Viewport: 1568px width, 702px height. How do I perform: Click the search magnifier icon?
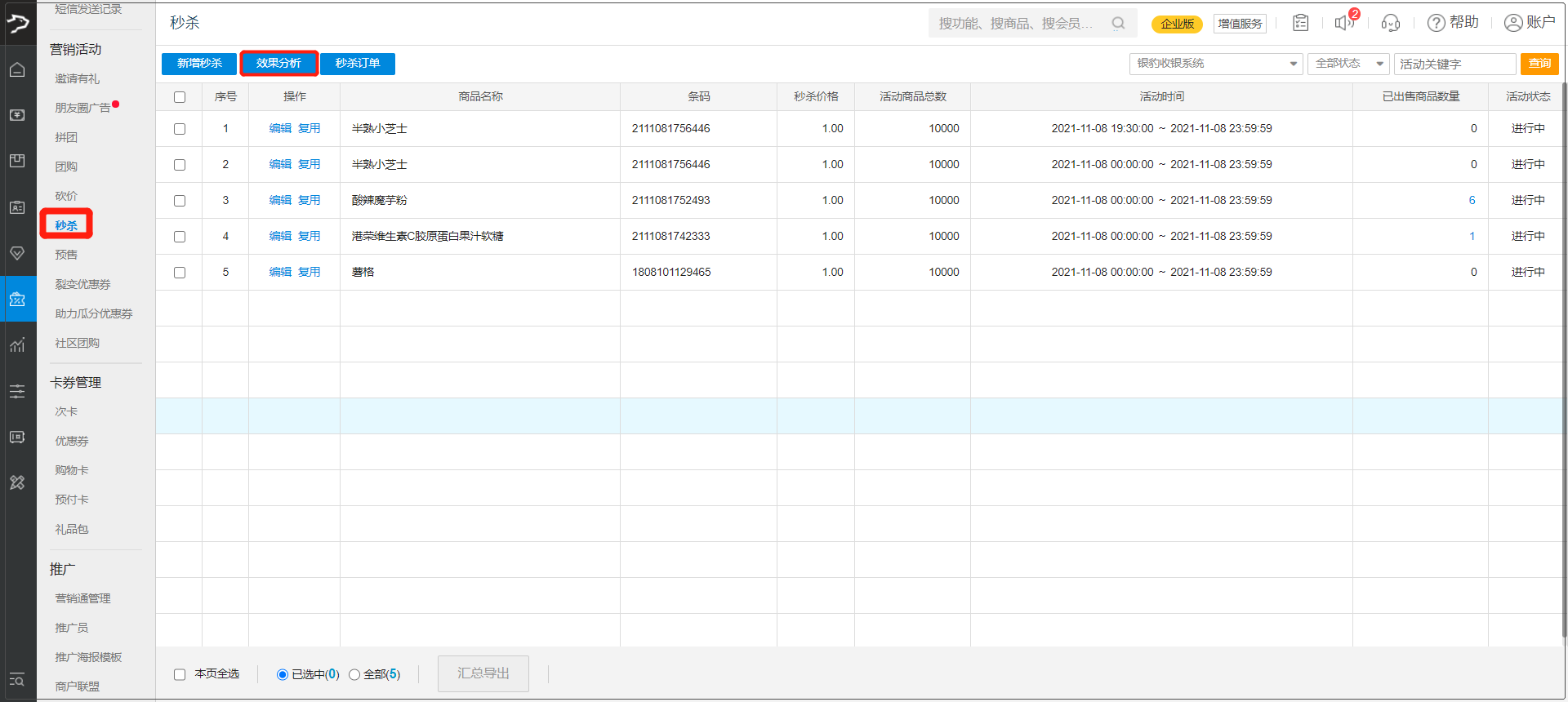tap(1118, 24)
